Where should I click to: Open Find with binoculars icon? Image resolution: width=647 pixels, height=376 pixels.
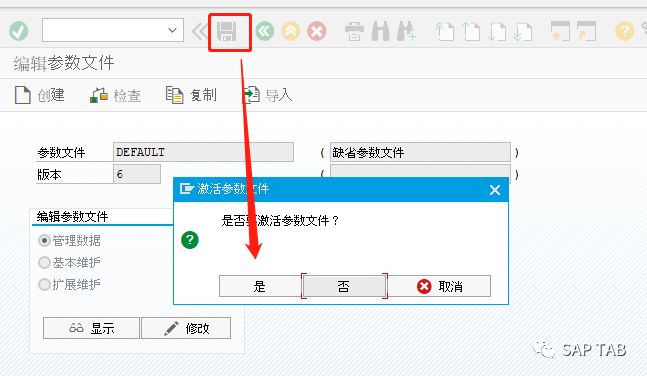(x=380, y=31)
